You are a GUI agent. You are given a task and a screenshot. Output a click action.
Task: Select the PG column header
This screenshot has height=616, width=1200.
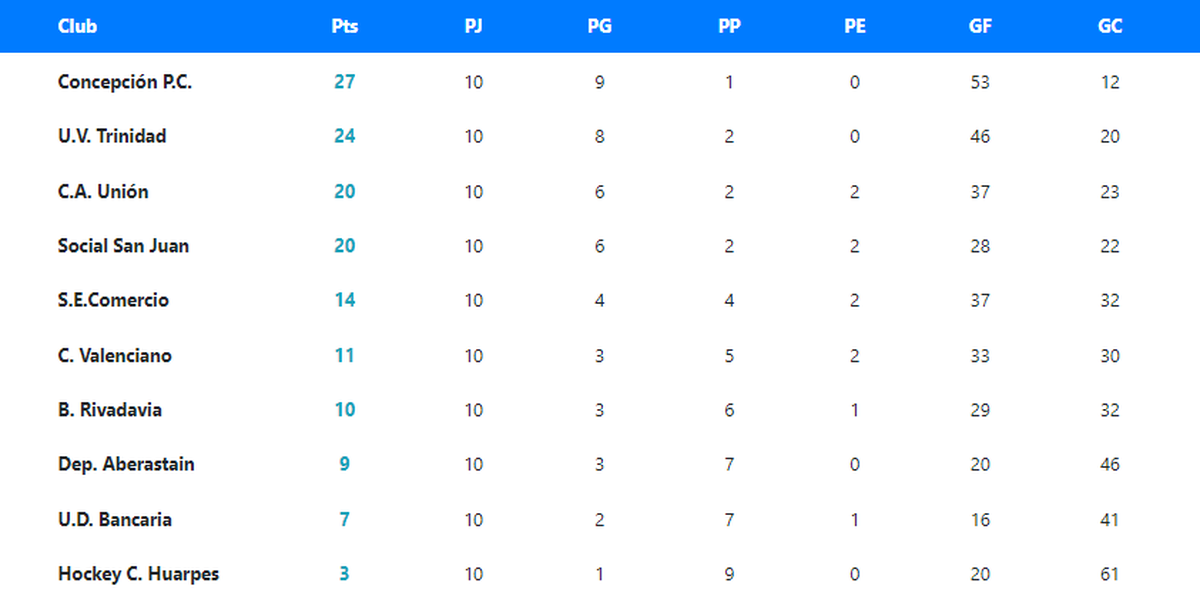599,27
